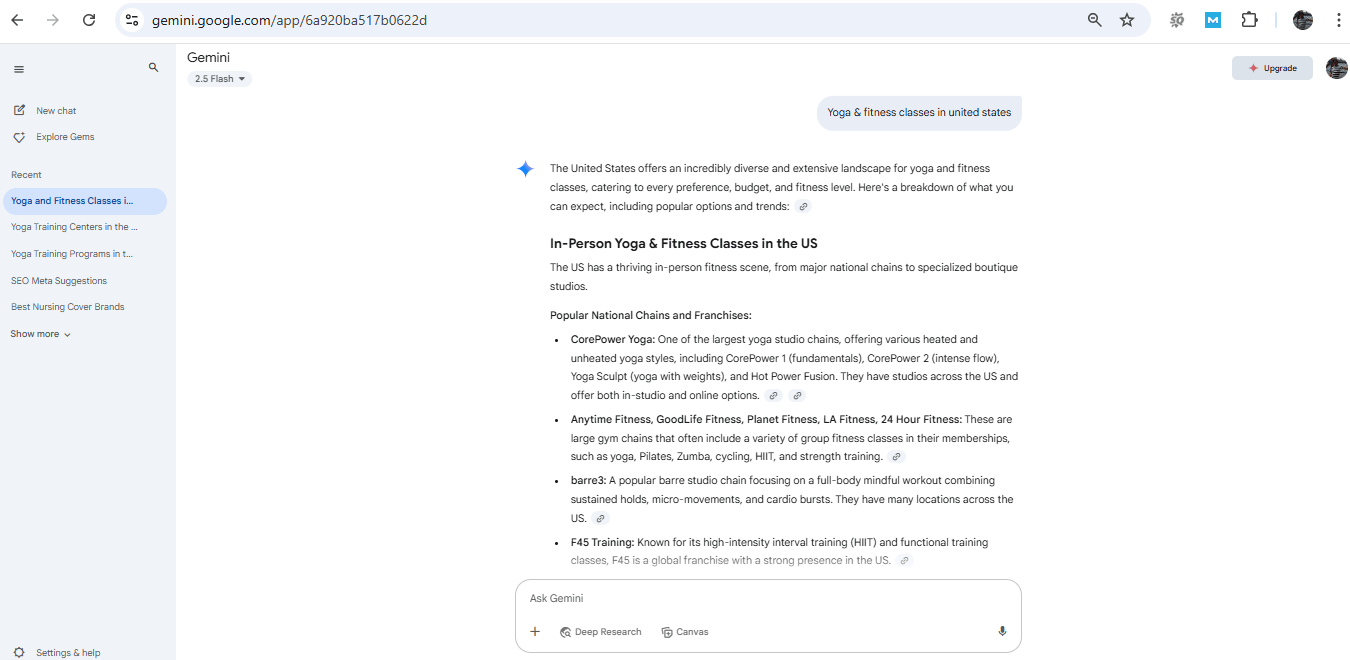Start voice input with microphone
1350x660 pixels.
pos(1002,632)
